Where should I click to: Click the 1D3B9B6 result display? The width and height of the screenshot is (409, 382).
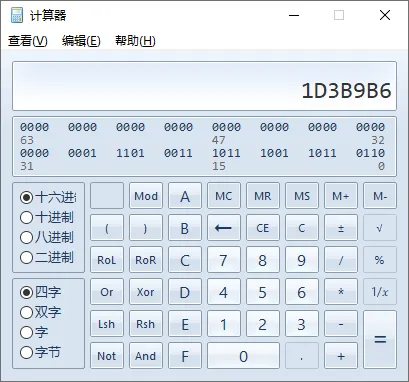[x=204, y=86]
